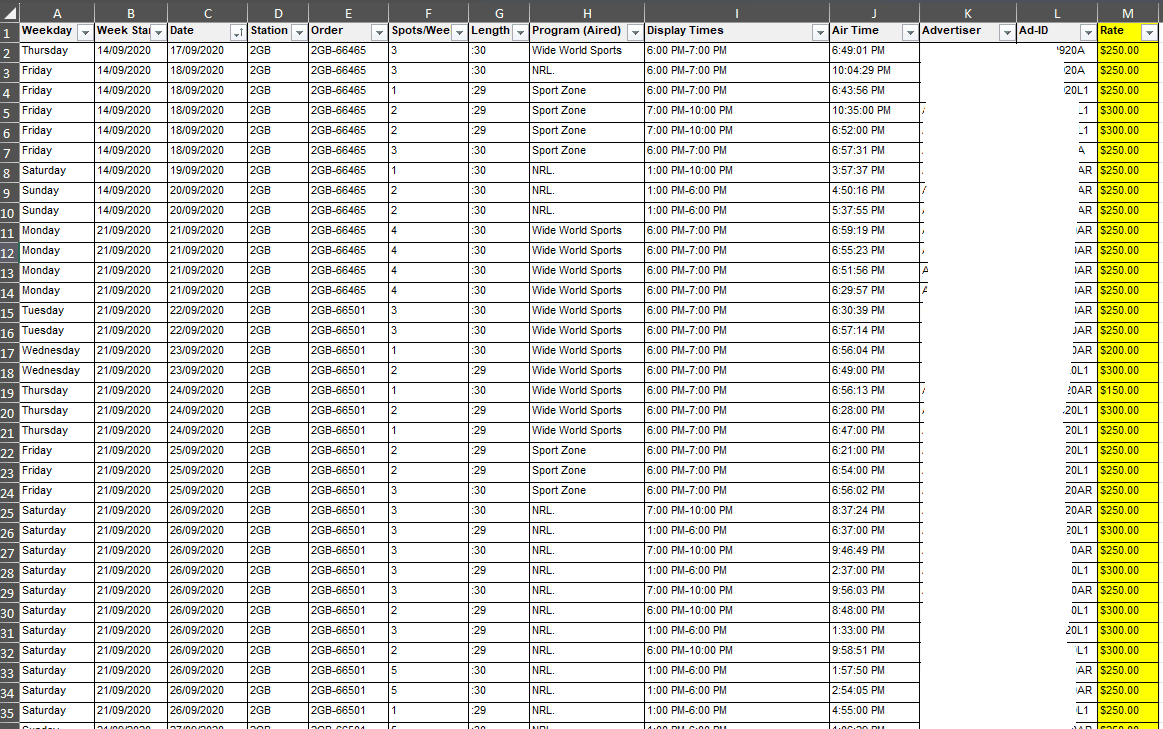The height and width of the screenshot is (729, 1163).
Task: Click Tuesday in row 15
Action: click(42, 311)
